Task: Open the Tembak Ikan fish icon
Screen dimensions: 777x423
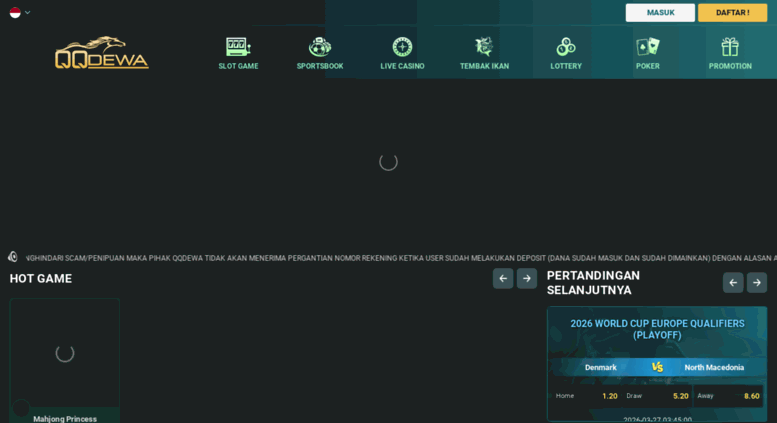Action: pyautogui.click(x=484, y=47)
